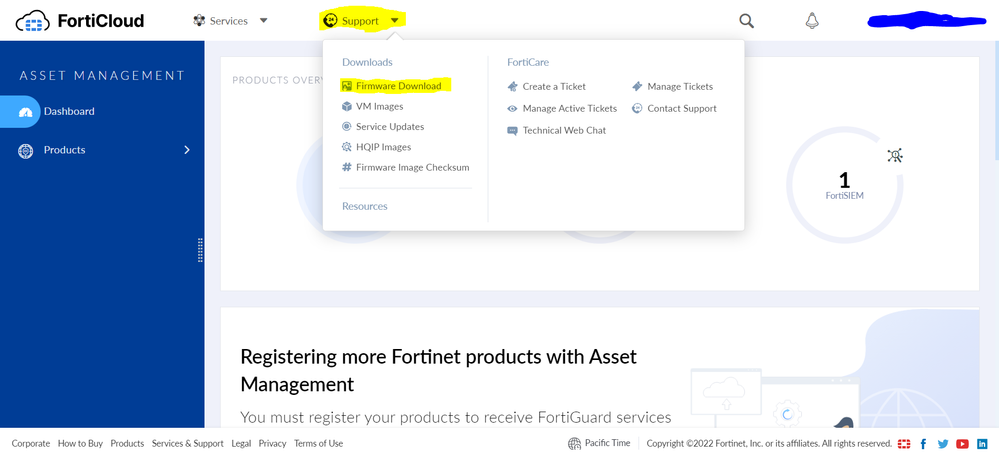Click the FortiSIEM product icon near the circle

tap(895, 155)
